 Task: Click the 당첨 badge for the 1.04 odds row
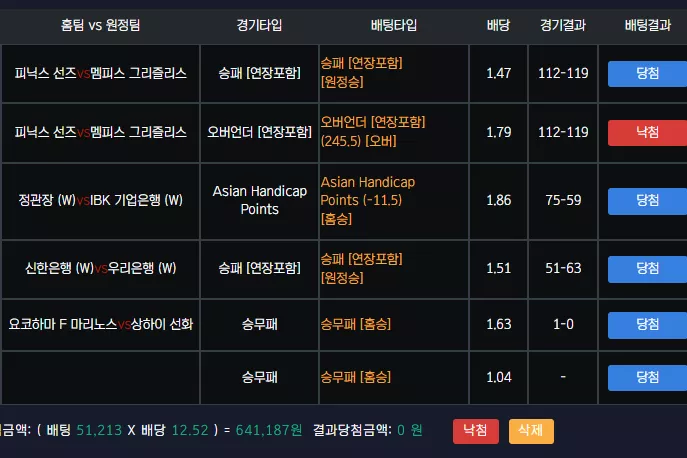(x=647, y=378)
